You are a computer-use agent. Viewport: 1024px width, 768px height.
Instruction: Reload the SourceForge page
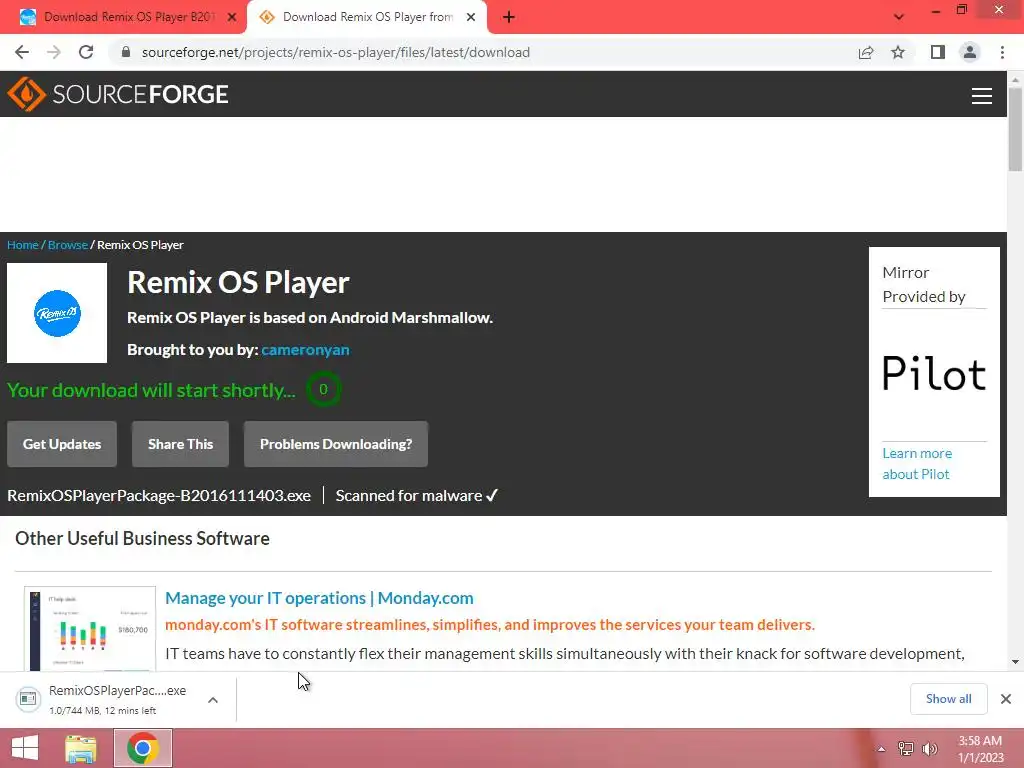point(86,52)
